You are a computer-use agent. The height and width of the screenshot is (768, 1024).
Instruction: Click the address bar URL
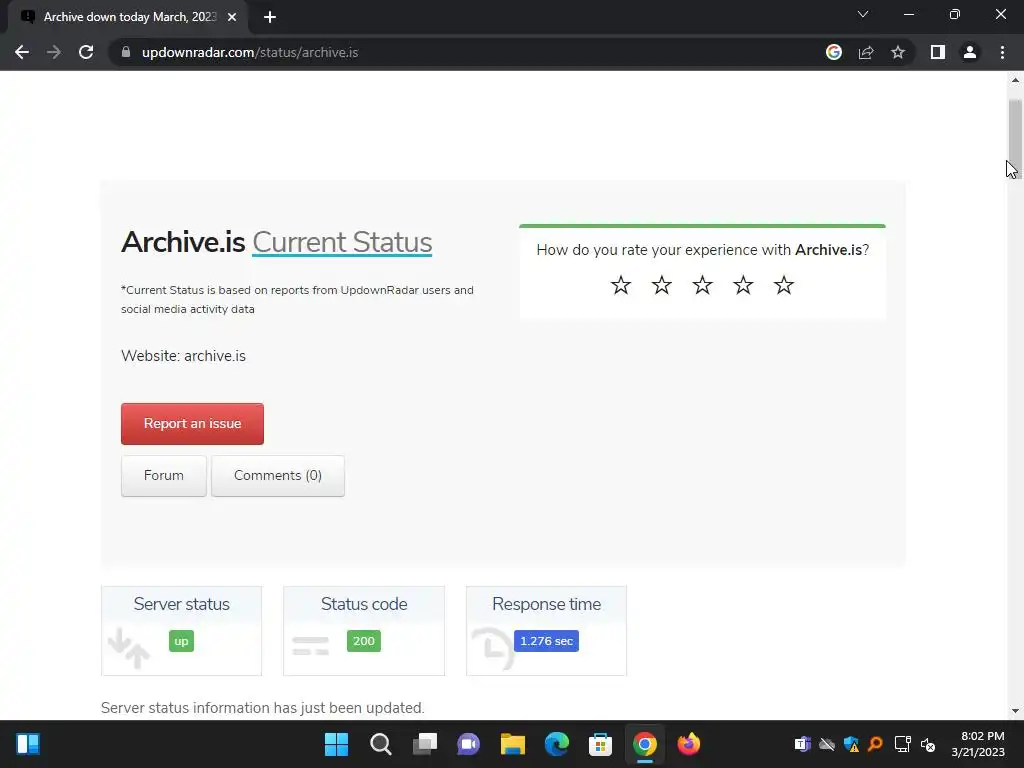click(x=250, y=52)
